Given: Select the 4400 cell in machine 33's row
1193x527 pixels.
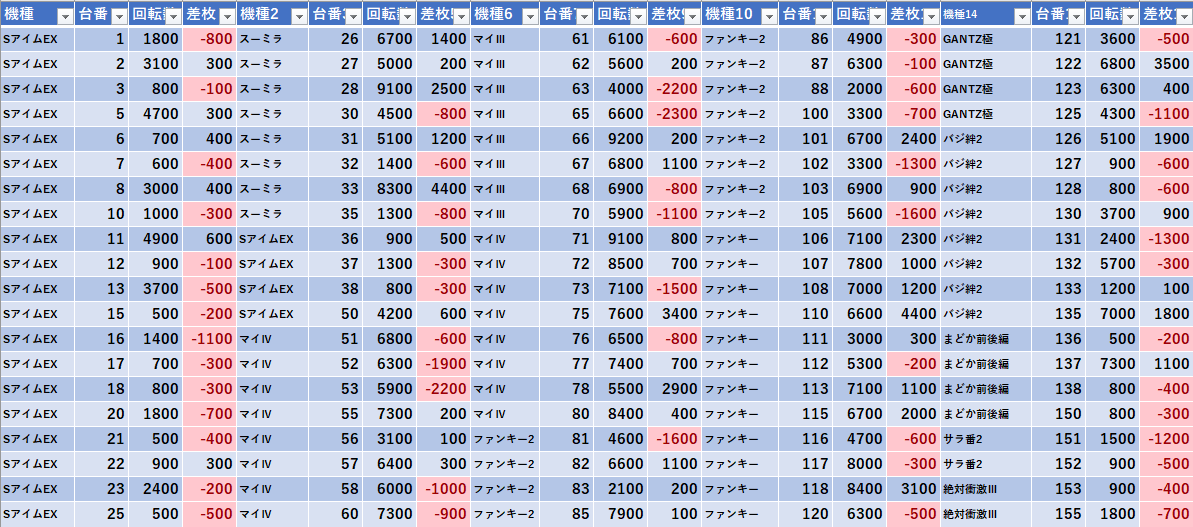Looking at the screenshot, I should point(444,189).
